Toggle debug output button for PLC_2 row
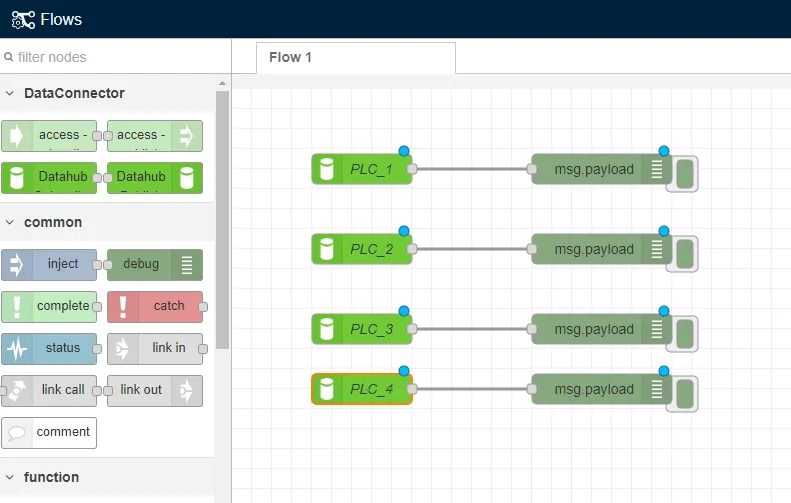Viewport: 791px width, 503px height. click(x=685, y=254)
